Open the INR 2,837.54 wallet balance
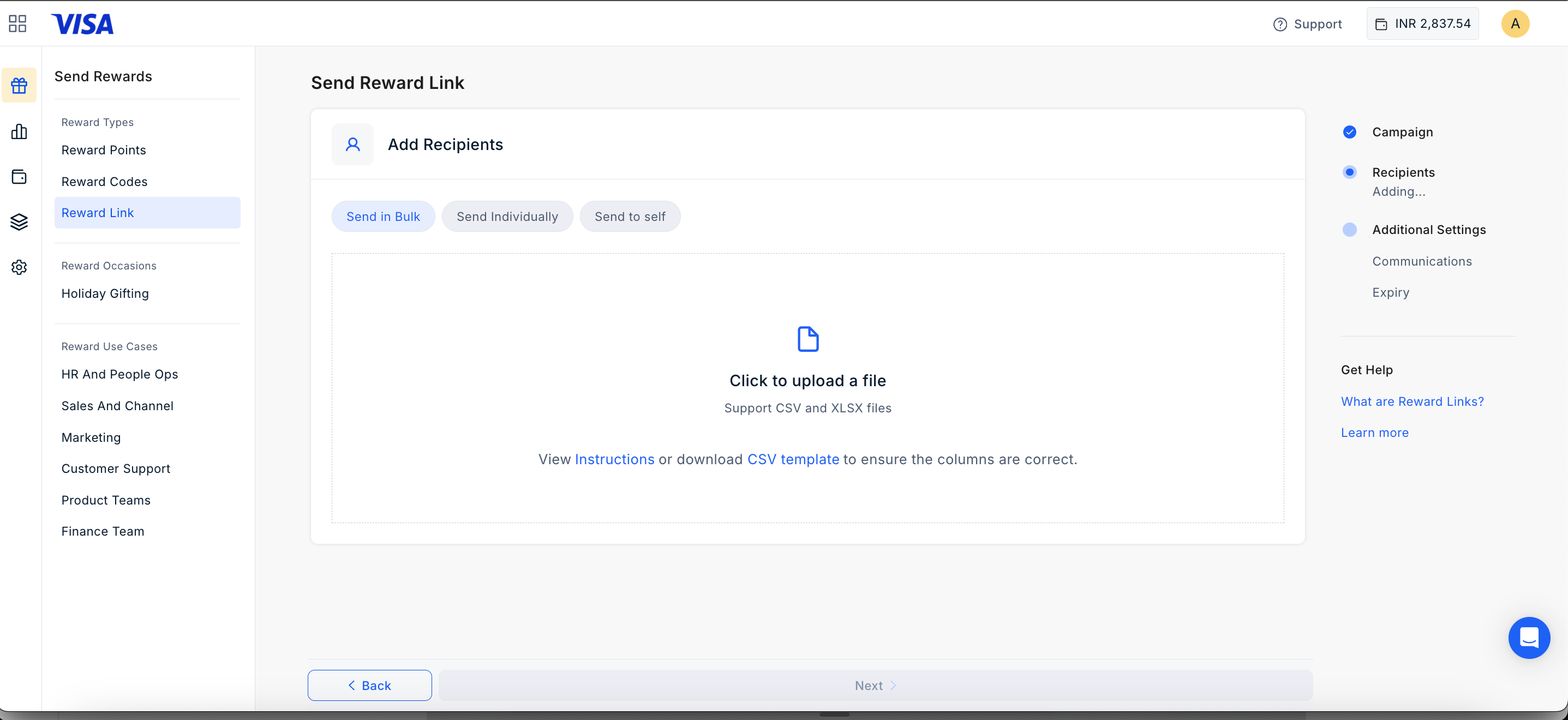This screenshot has height=720, width=1568. pyautogui.click(x=1422, y=24)
